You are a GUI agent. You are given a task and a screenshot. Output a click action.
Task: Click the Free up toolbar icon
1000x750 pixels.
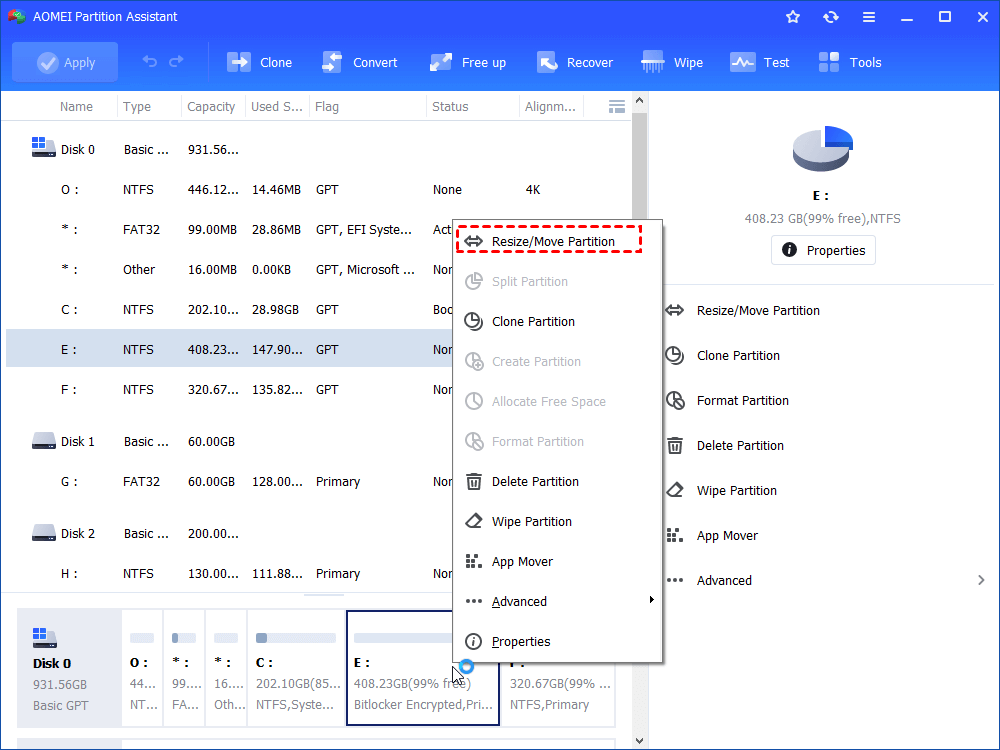(441, 62)
